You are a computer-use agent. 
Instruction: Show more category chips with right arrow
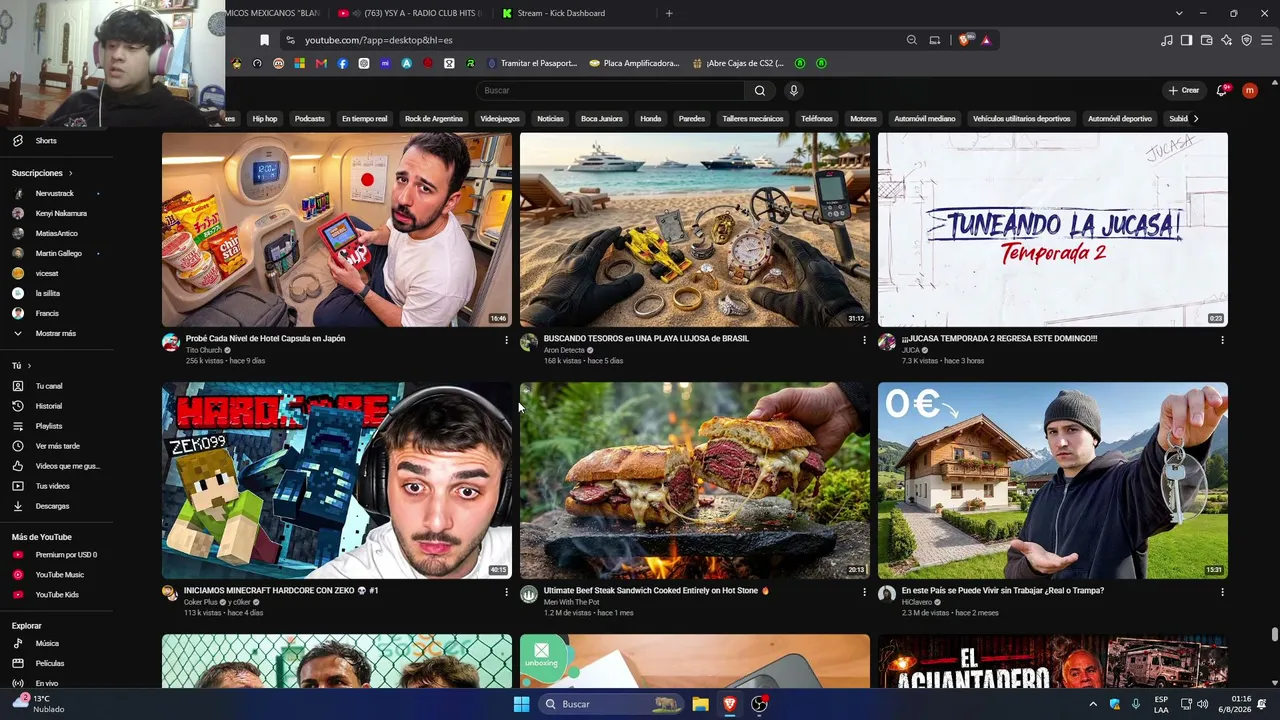click(1195, 119)
